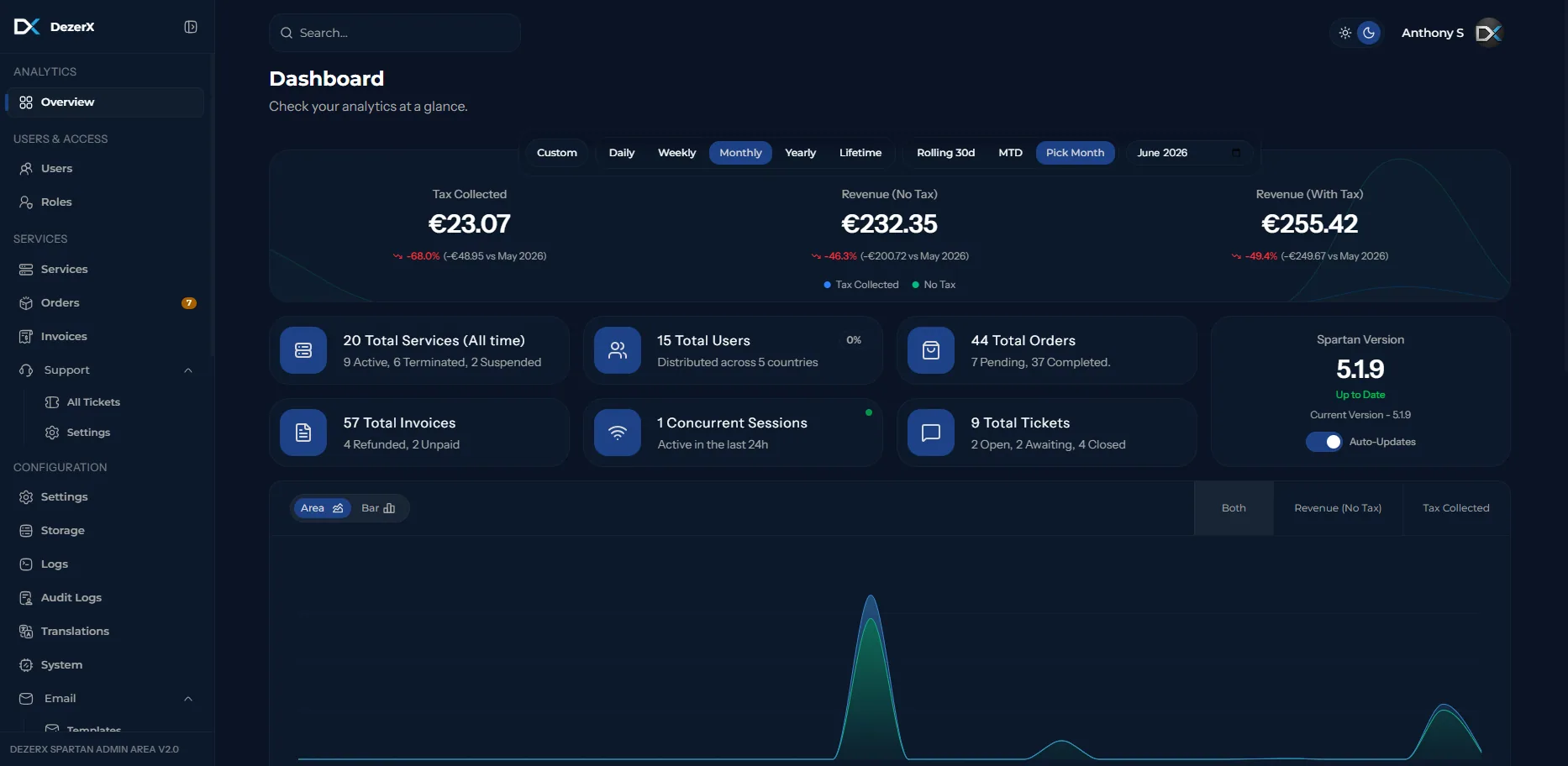1568x766 pixels.
Task: Click Anthony S profile name
Action: click(1433, 33)
